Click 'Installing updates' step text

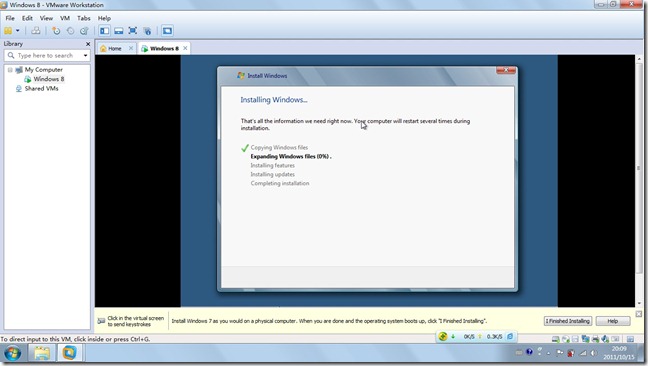(x=273, y=174)
